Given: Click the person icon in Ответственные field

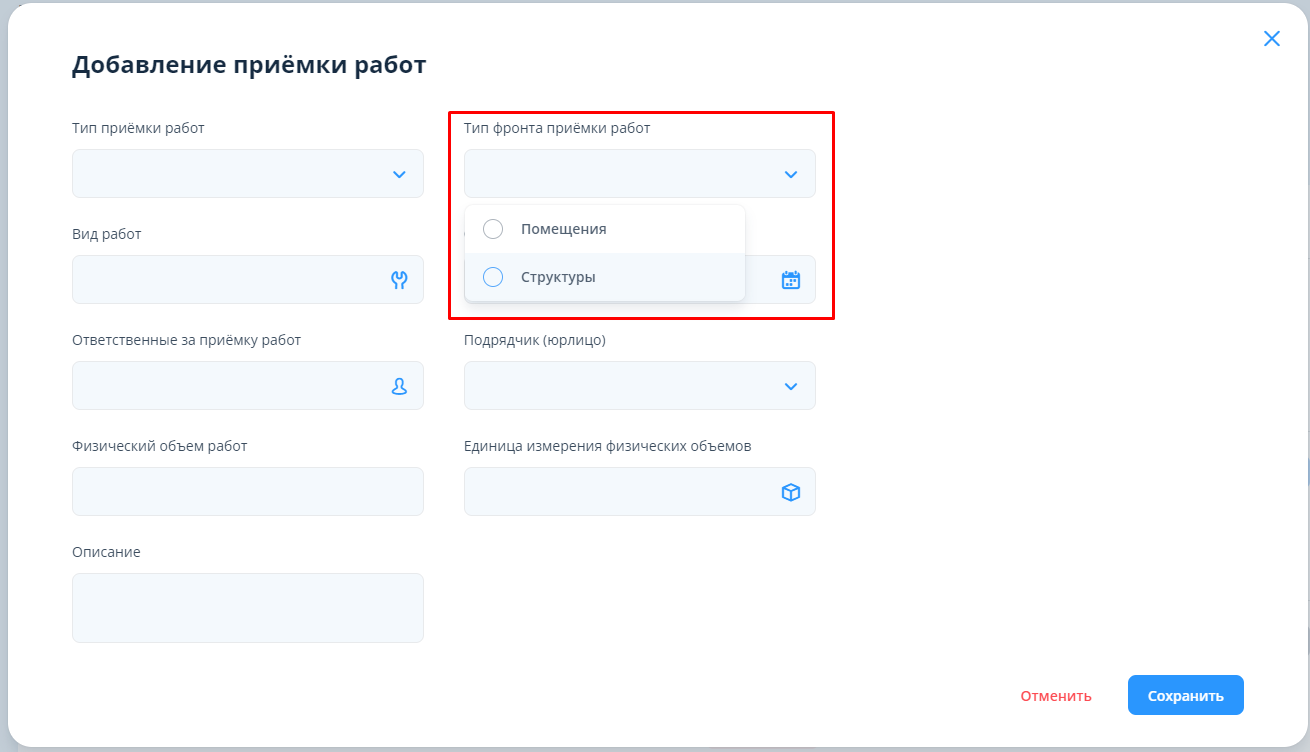Looking at the screenshot, I should click(x=399, y=386).
